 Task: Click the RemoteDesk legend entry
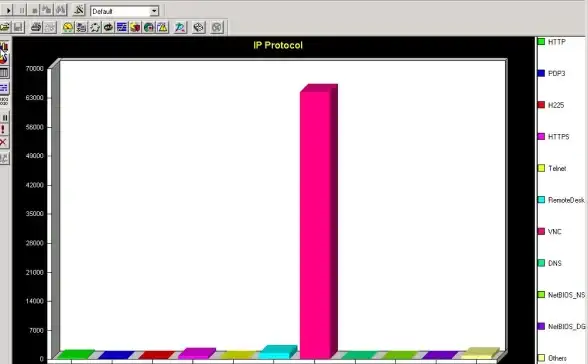(561, 200)
